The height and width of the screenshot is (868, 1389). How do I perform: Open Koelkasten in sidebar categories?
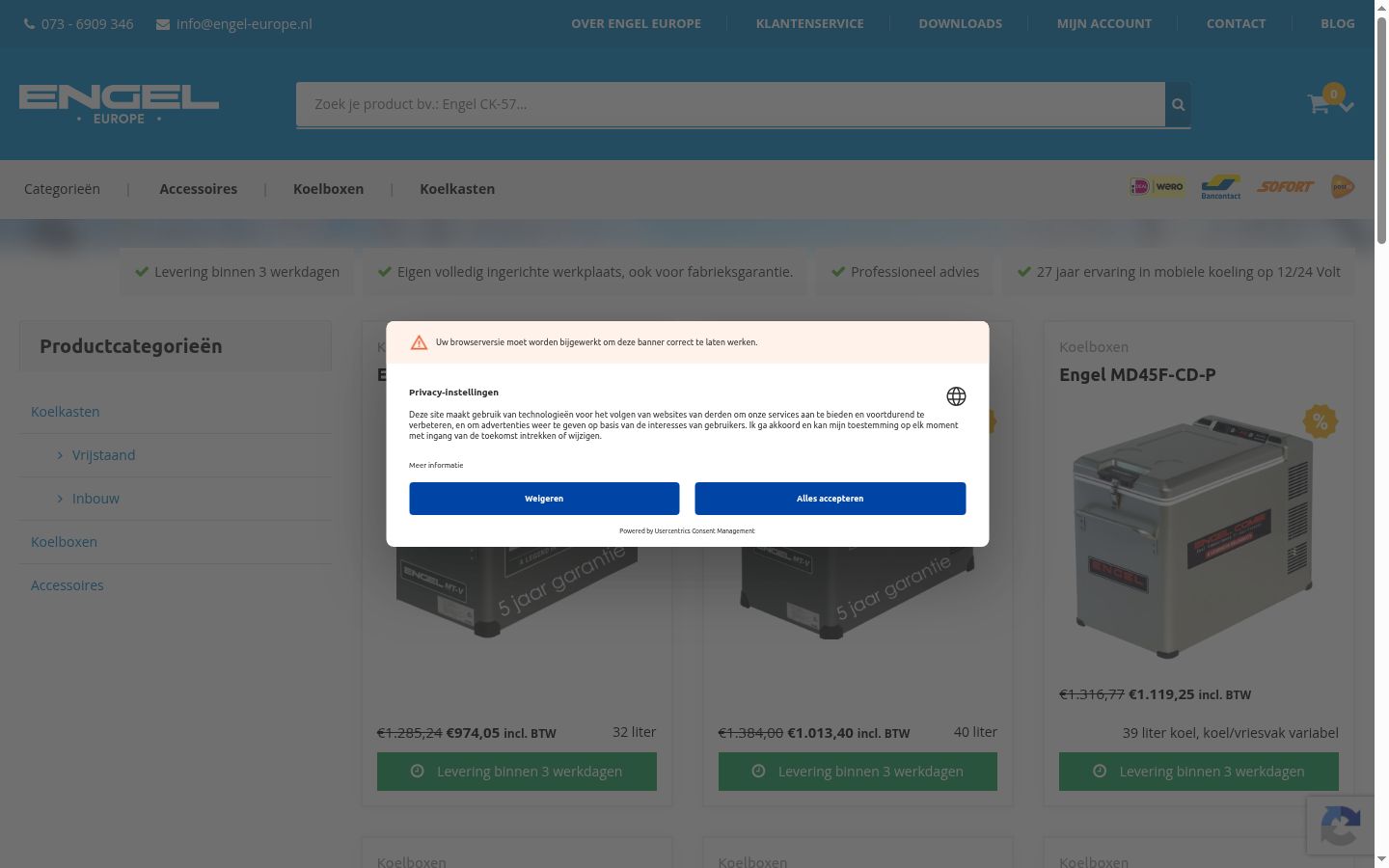coord(66,412)
